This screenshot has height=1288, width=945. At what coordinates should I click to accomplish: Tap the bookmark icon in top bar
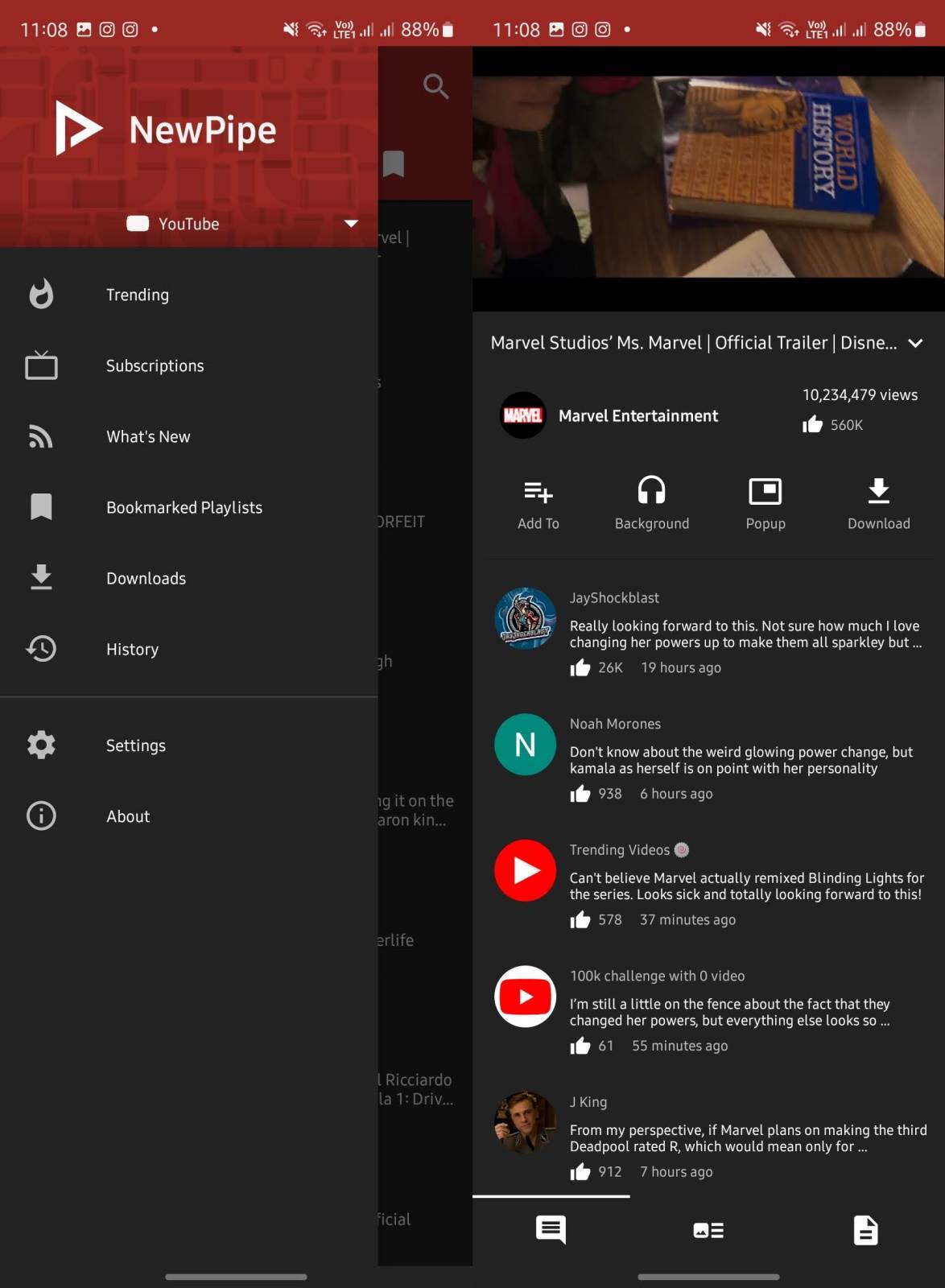[394, 164]
